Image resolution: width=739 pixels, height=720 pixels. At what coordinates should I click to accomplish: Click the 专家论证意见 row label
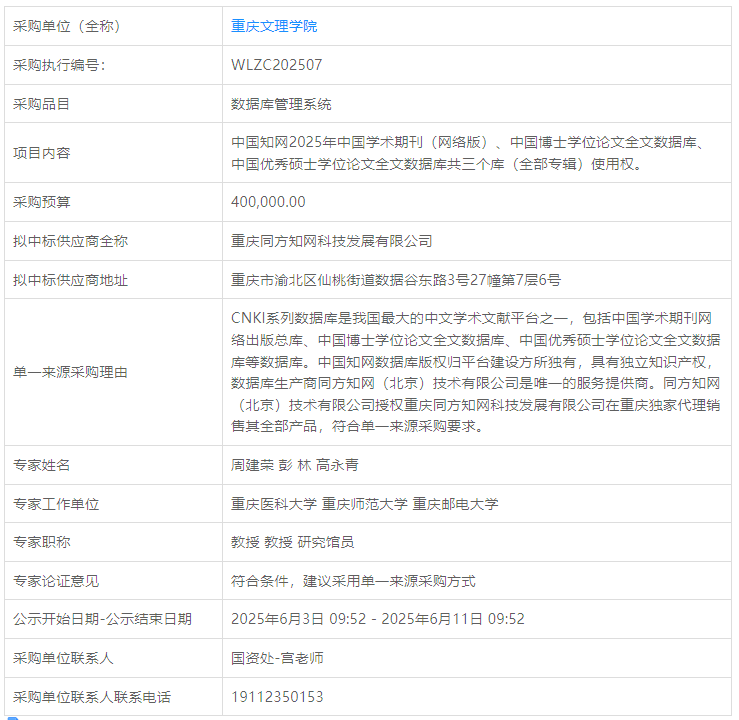click(x=56, y=581)
